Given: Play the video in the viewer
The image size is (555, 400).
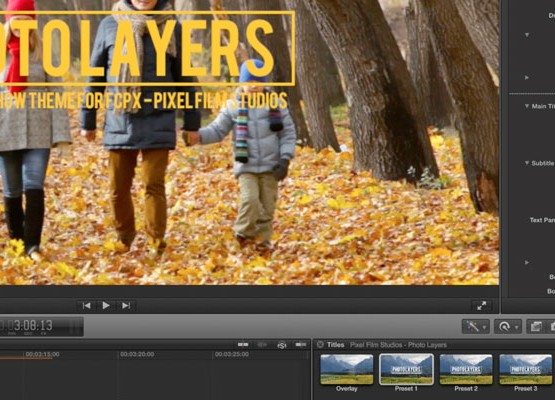Looking at the screenshot, I should (x=105, y=305).
